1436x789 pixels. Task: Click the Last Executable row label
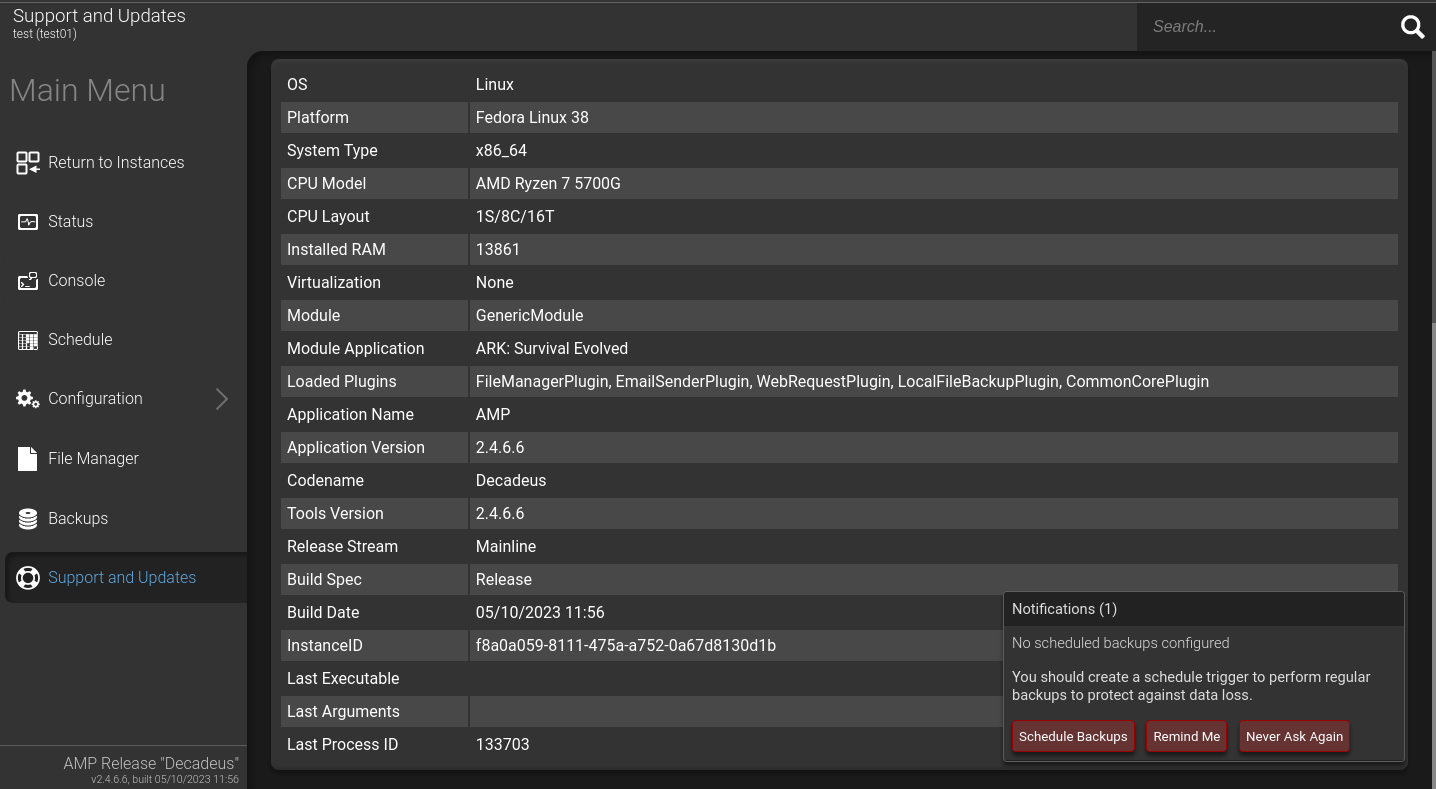[x=343, y=679]
